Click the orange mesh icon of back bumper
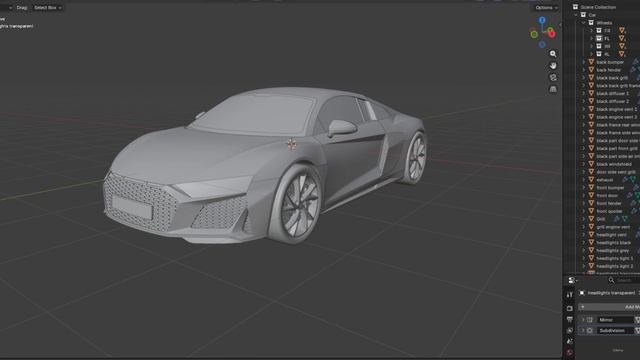This screenshot has height=360, width=640. tap(591, 62)
